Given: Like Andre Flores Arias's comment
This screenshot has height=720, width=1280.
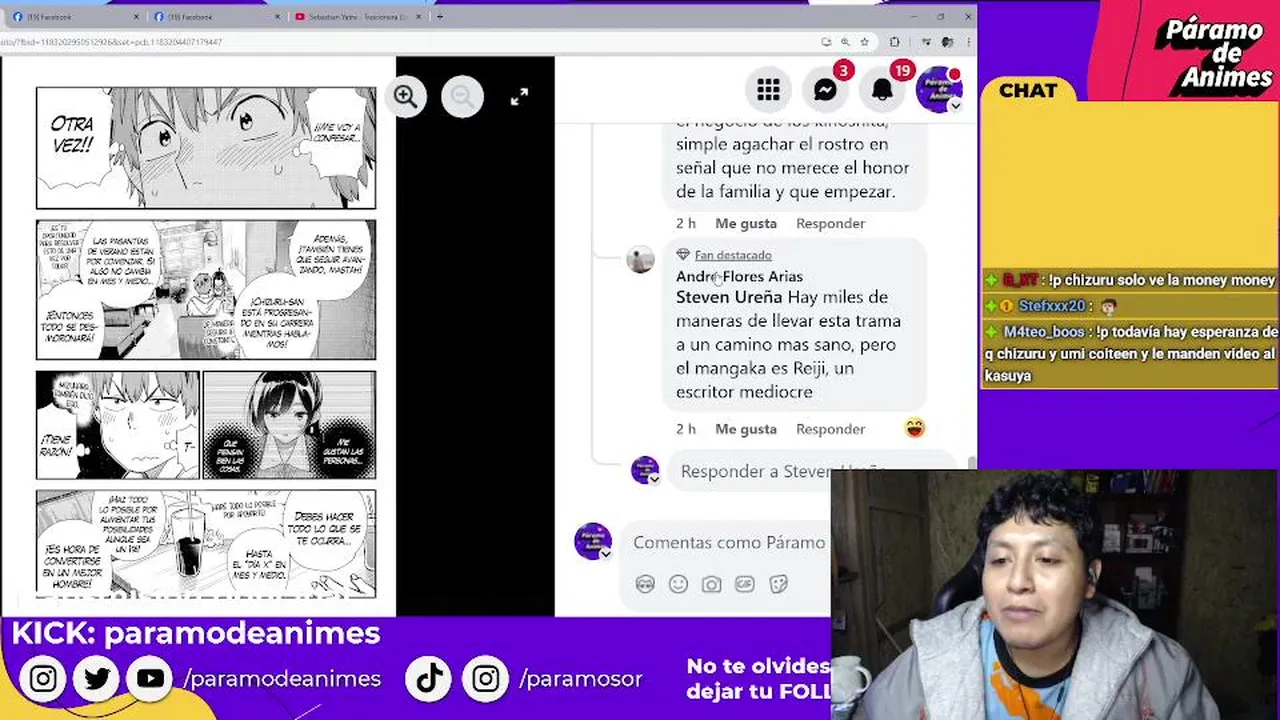Looking at the screenshot, I should [x=746, y=429].
